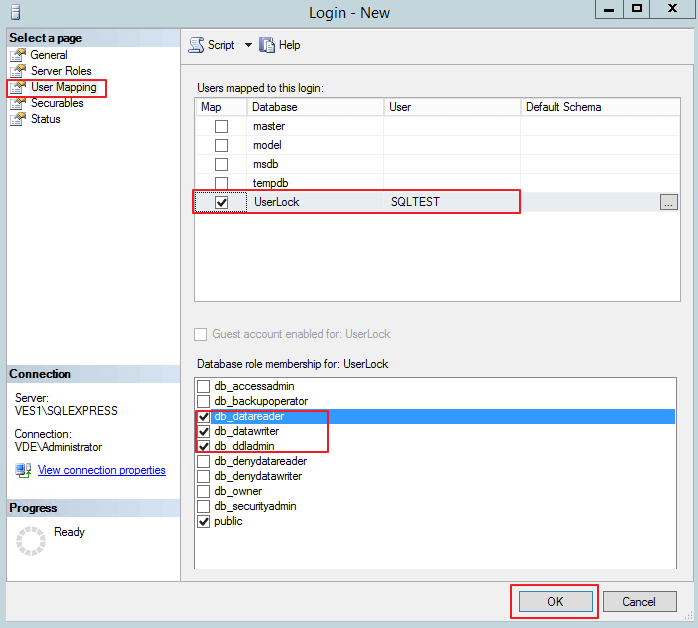Click the Server Roles page icon
The image size is (698, 628).
point(18,71)
